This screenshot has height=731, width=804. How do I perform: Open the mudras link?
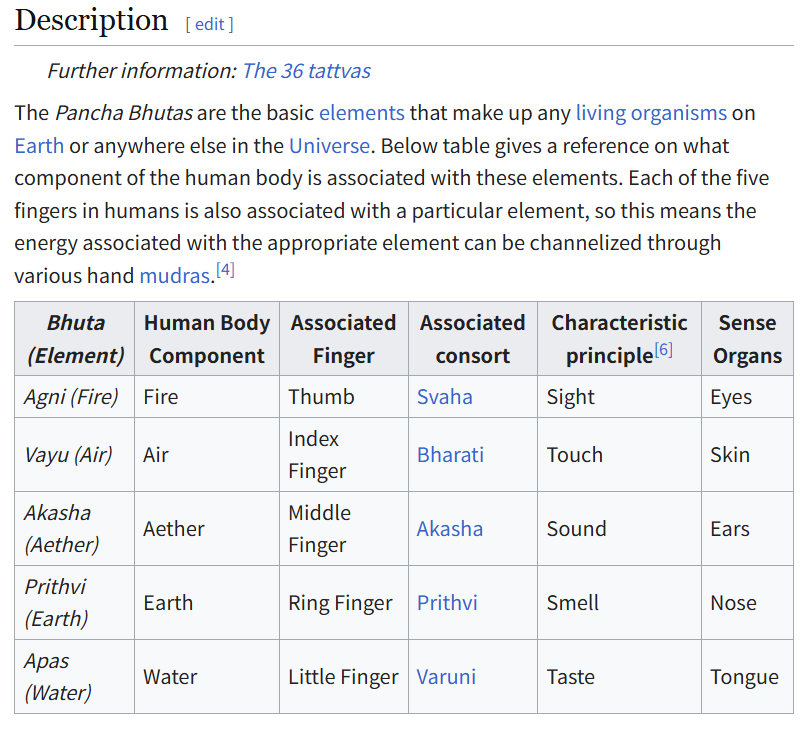174,275
